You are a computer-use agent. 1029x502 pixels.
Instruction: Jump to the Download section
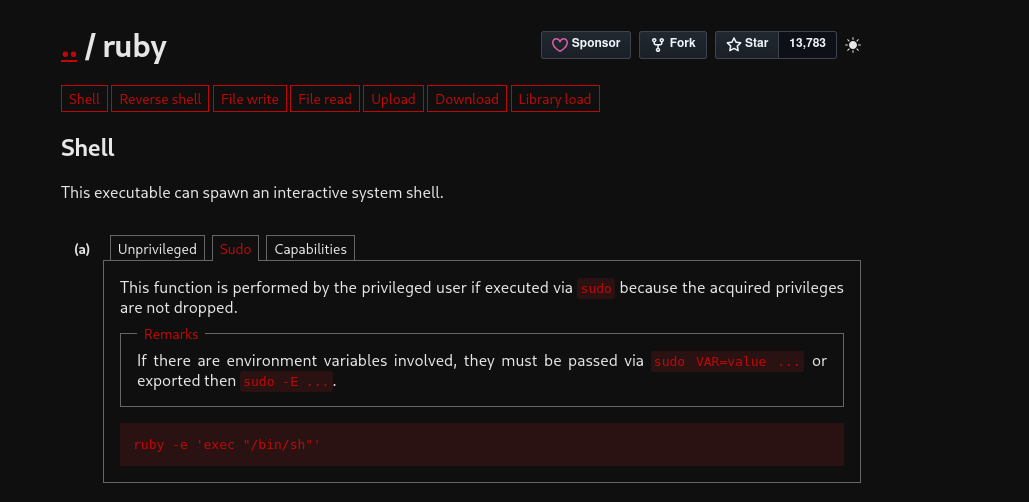(467, 99)
